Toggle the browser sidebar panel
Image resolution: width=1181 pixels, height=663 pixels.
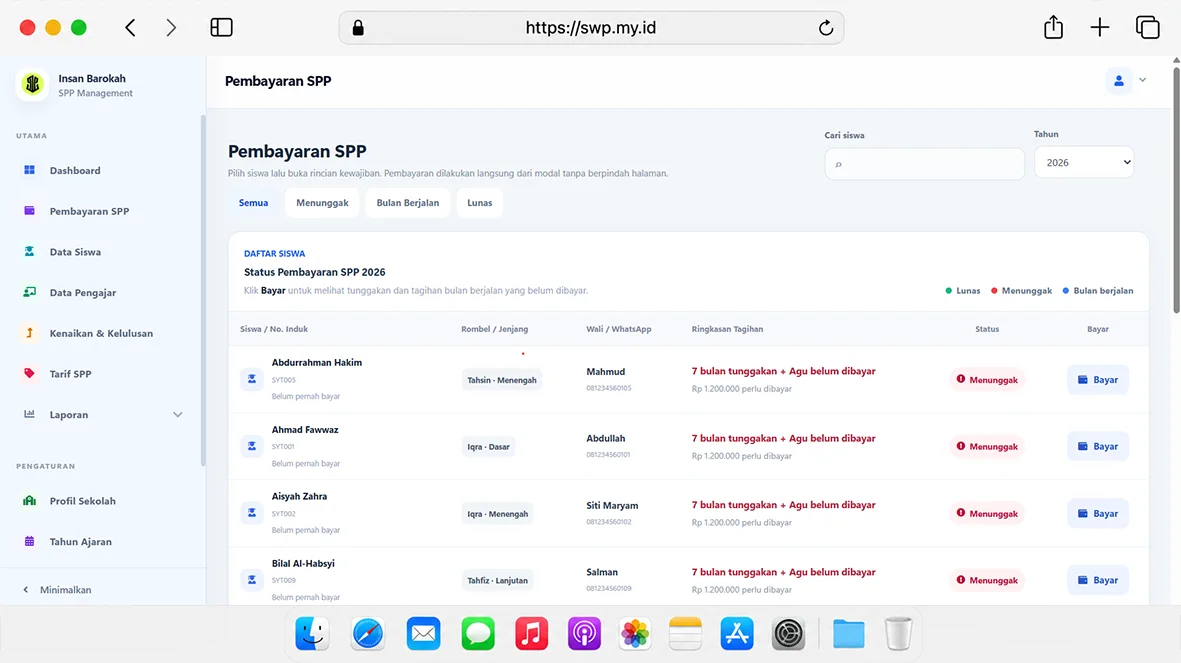point(221,28)
